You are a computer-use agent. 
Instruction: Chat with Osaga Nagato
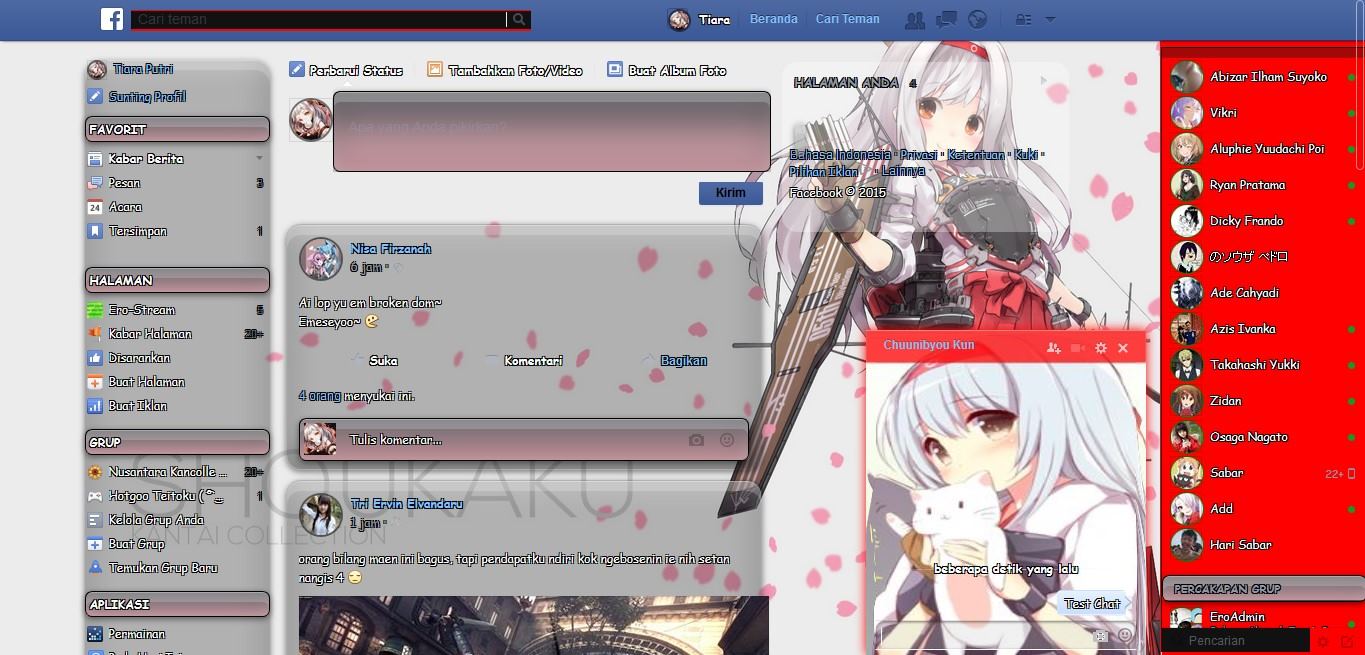point(1262,437)
